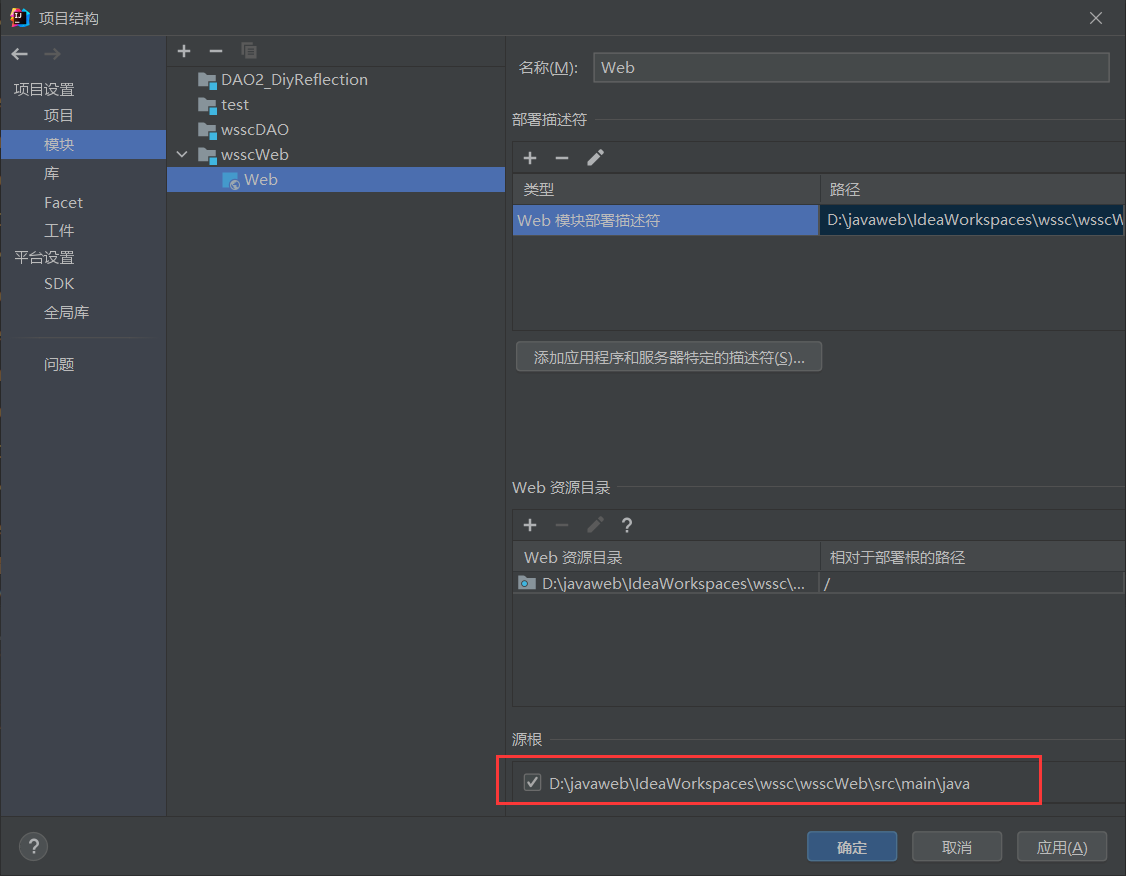Click the source root path text ending src\main\java
The height and width of the screenshot is (876, 1126).
(759, 783)
